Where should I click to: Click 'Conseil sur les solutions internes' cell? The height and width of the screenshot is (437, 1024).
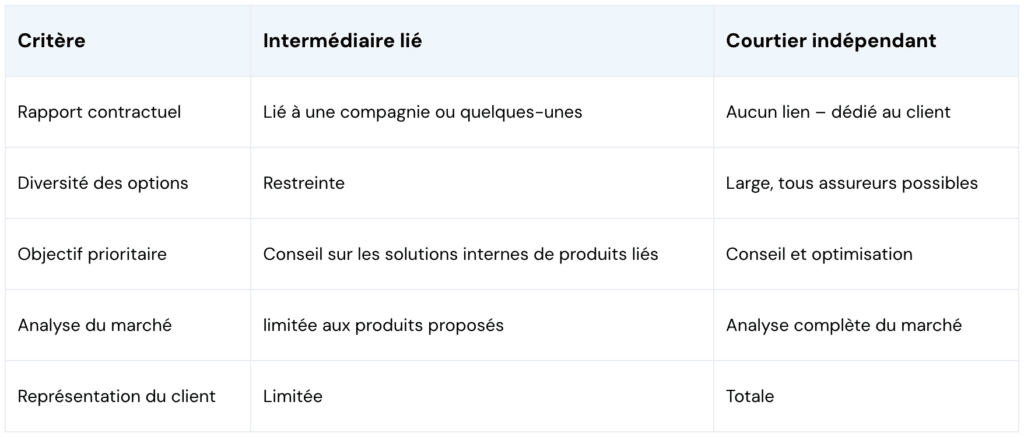click(460, 254)
